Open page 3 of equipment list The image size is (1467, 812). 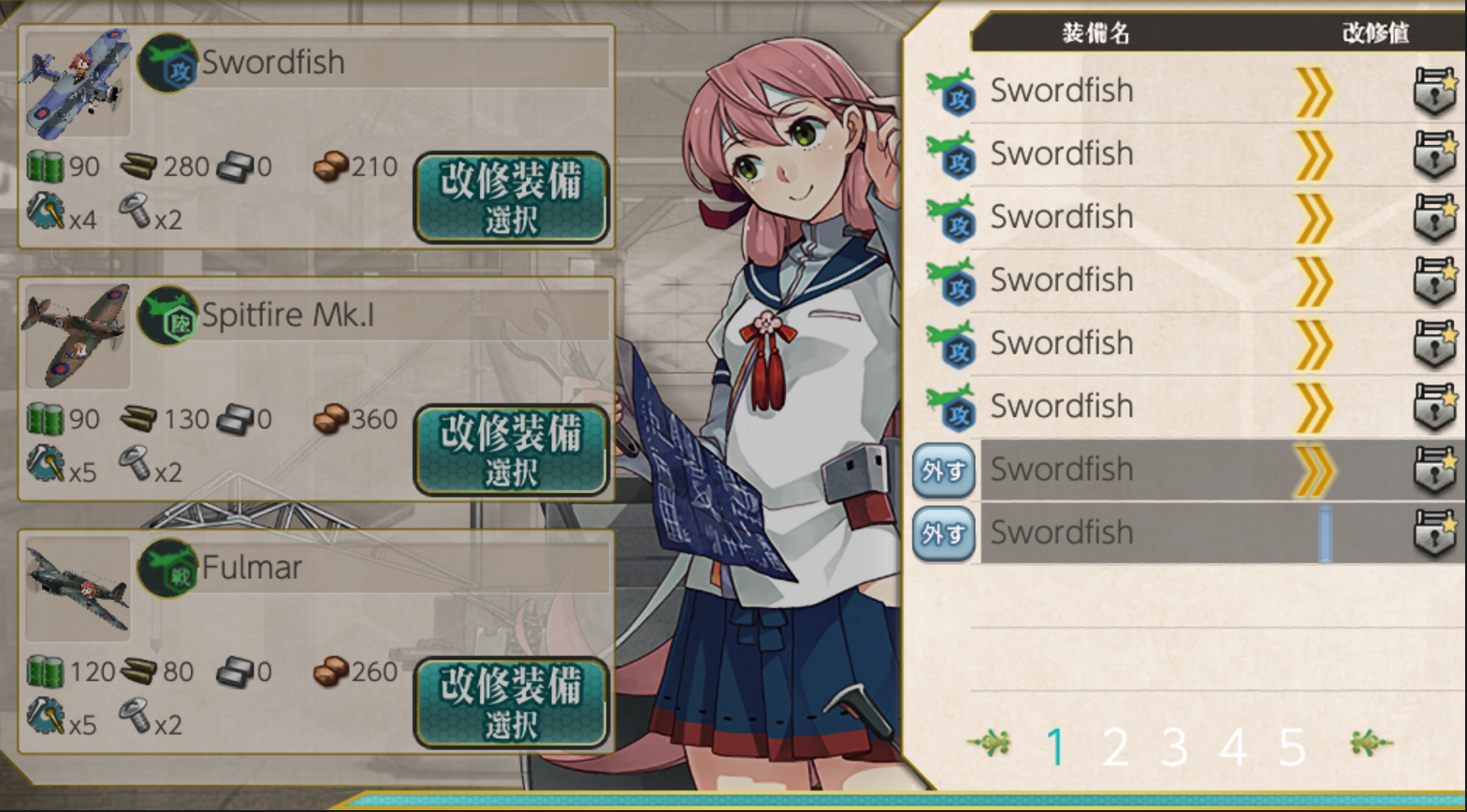tap(1174, 747)
